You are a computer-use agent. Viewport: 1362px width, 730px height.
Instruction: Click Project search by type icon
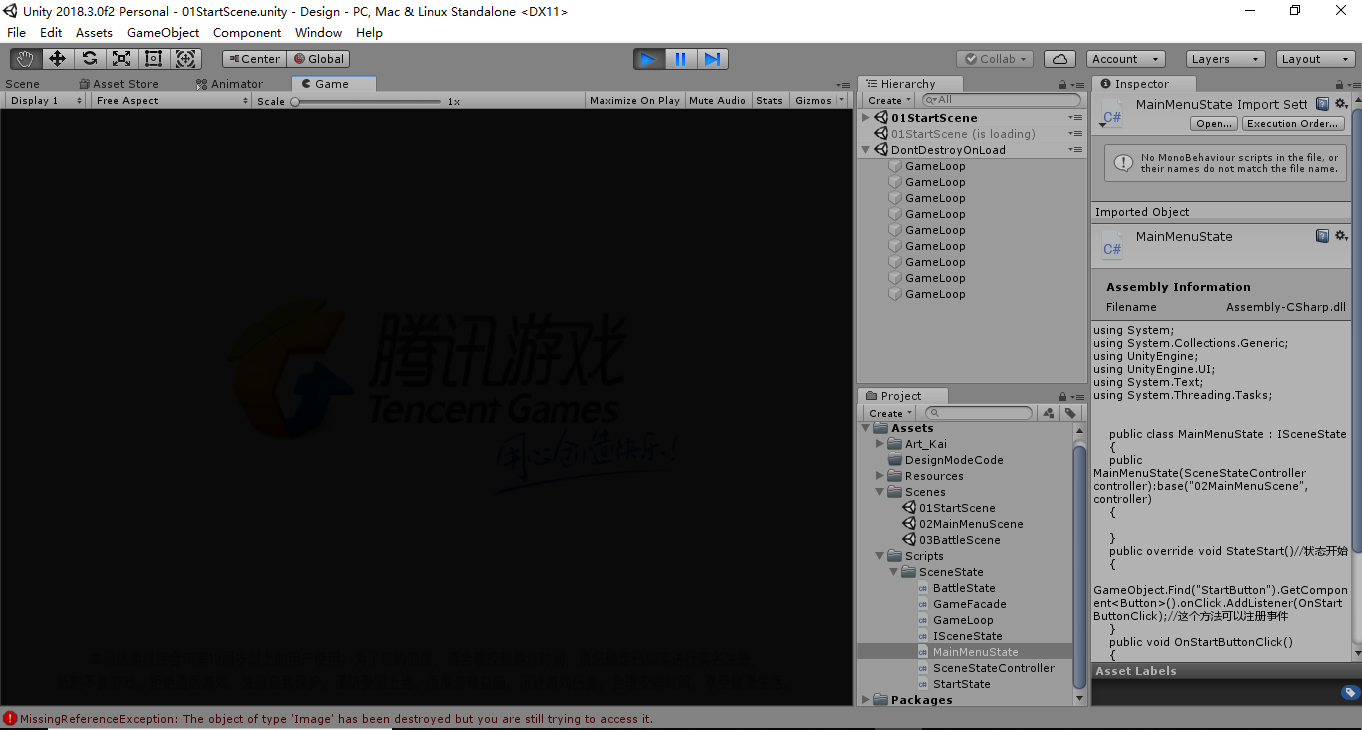[1048, 413]
